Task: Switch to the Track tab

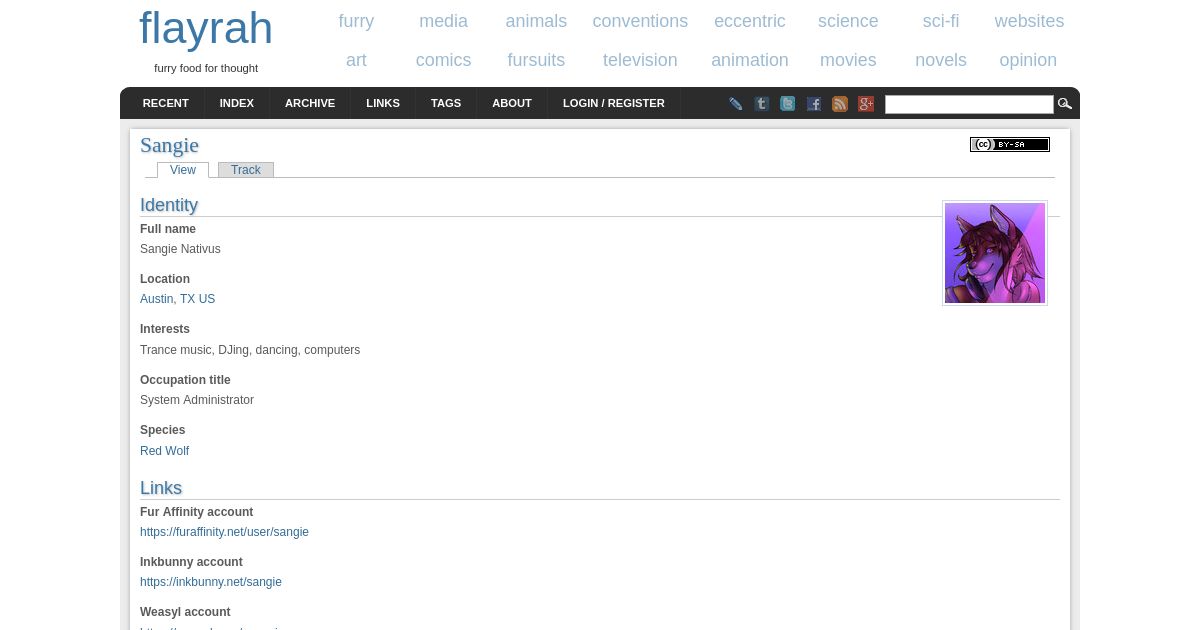Action: point(246,170)
